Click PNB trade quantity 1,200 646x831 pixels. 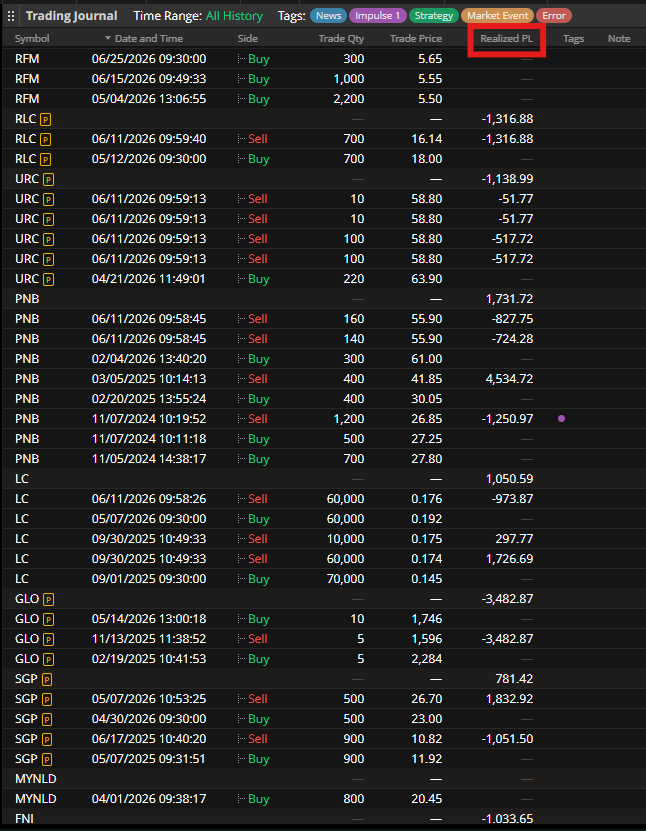tap(349, 419)
